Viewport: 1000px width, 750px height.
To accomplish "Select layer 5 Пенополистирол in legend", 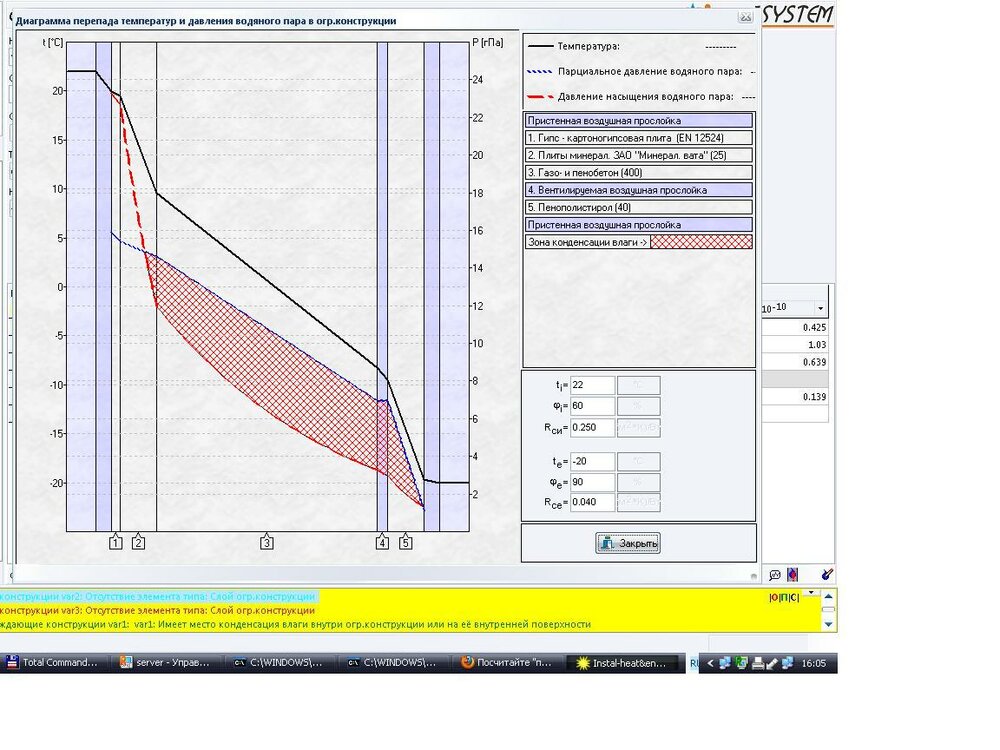I will [638, 207].
